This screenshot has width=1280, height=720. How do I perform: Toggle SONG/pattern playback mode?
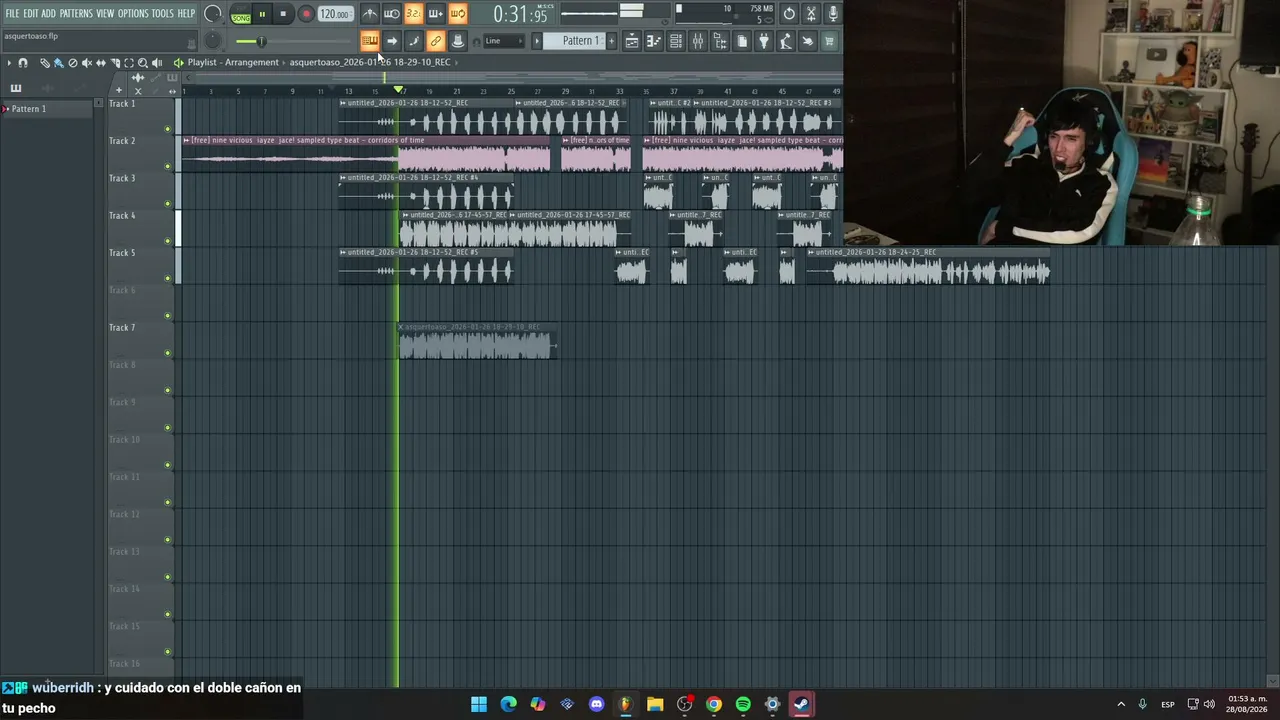241,15
